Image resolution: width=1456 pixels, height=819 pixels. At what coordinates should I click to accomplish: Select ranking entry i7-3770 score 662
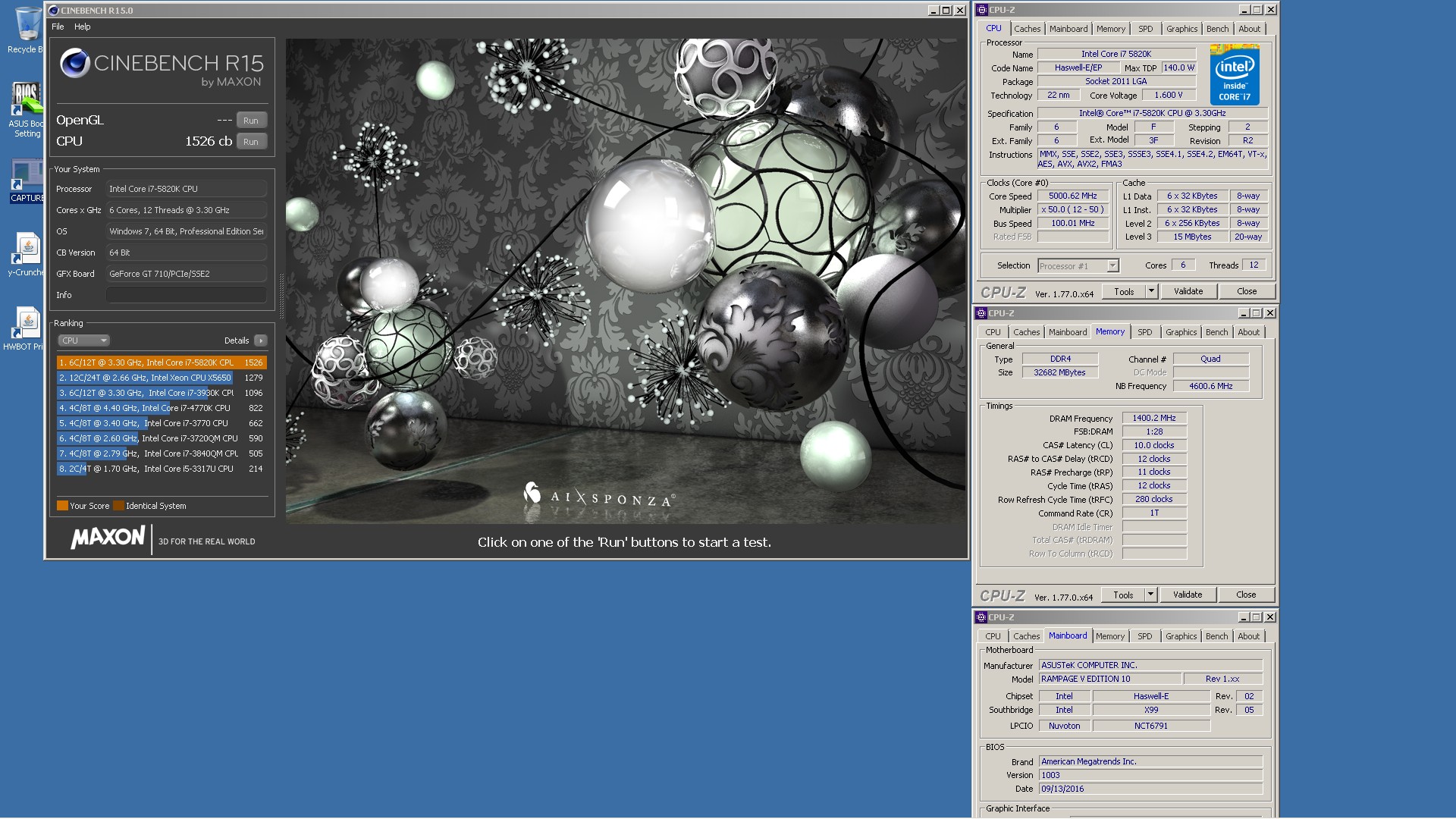click(x=162, y=423)
